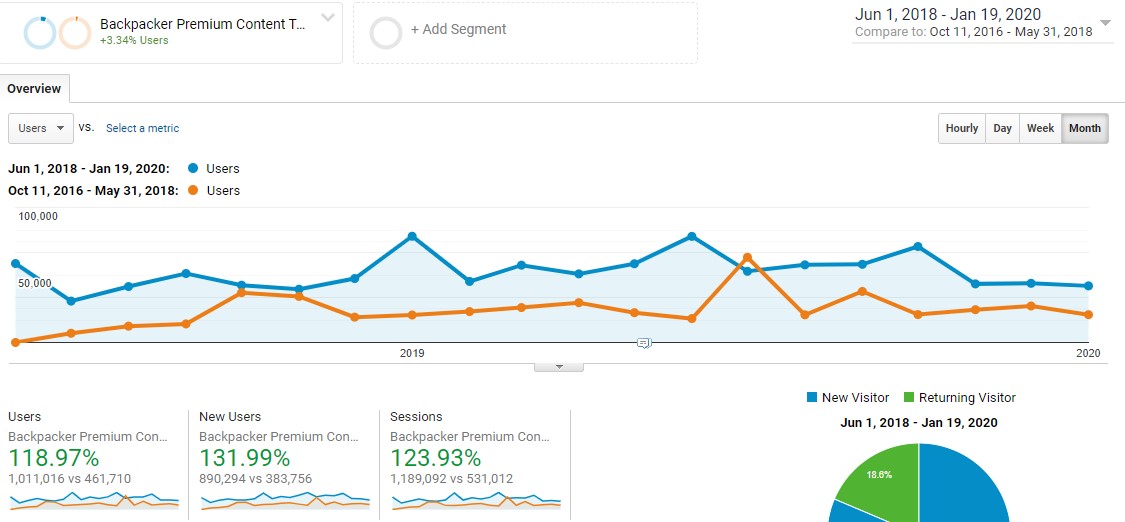1125x522 pixels.
Task: Click the 890,294 vs 383,756 text
Action: pyautogui.click(x=255, y=479)
